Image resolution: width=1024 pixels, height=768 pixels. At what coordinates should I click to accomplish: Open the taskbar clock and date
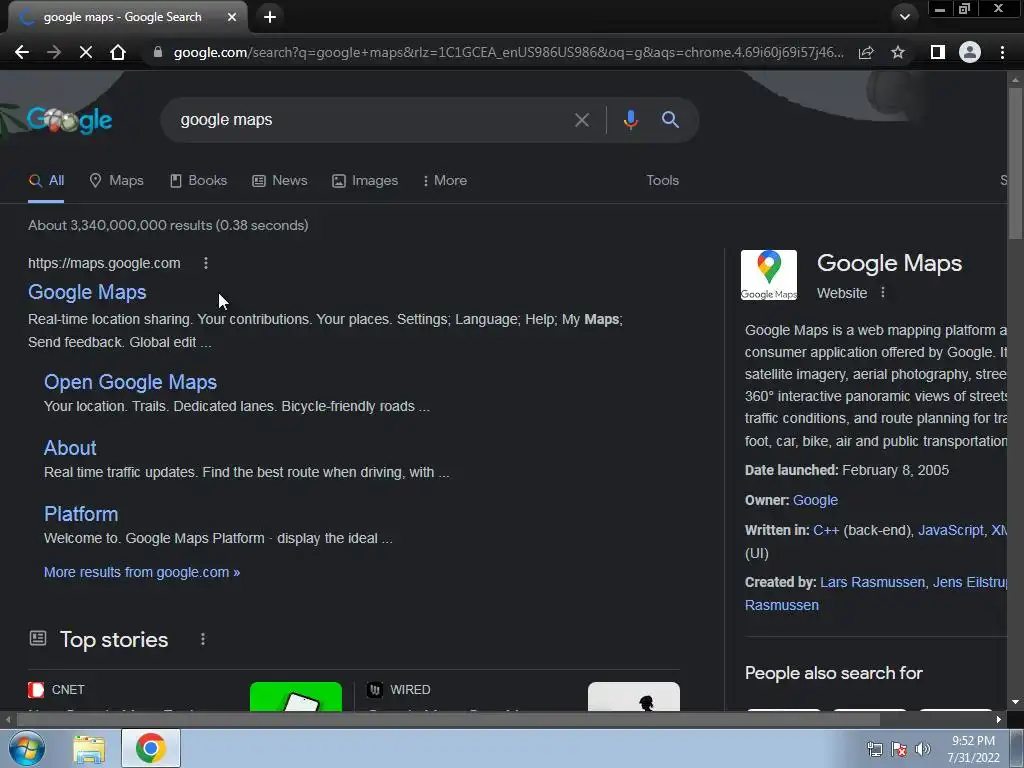974,749
